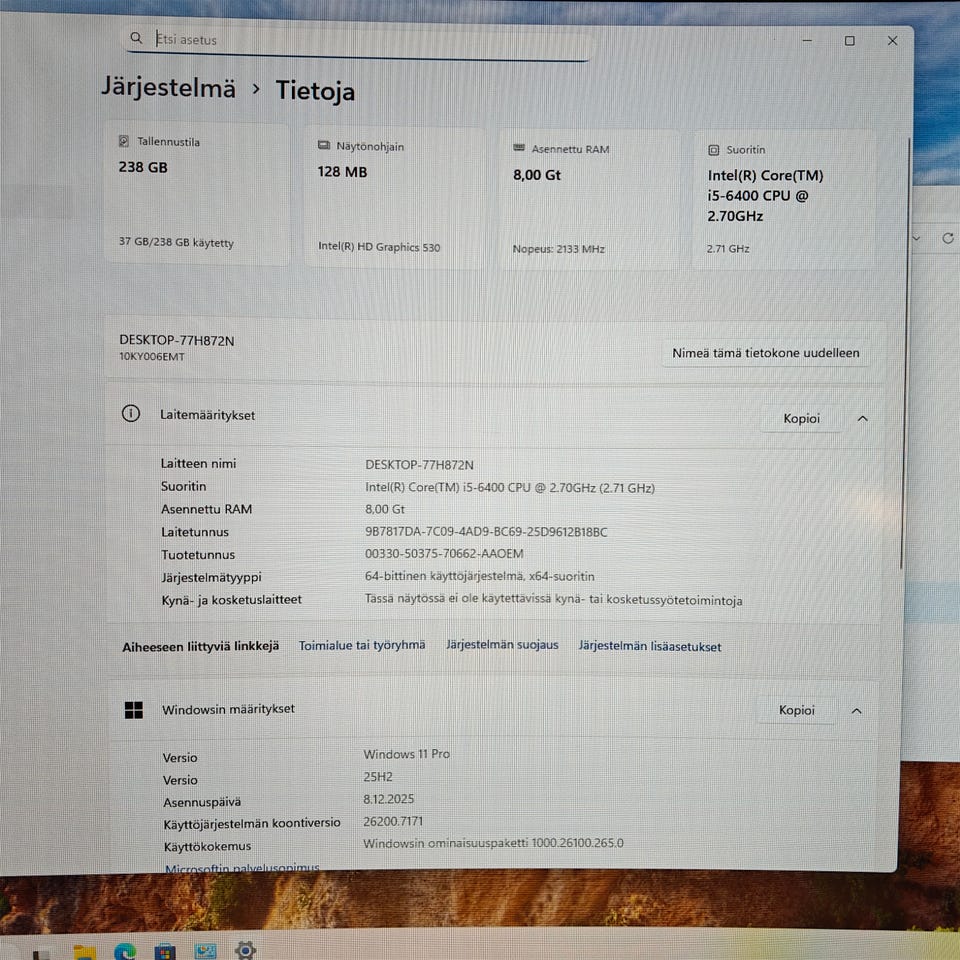The width and height of the screenshot is (960, 960).
Task: Select the Laitetunnus value 9B7817DA-7C09-4AD9
Action: [x=486, y=531]
